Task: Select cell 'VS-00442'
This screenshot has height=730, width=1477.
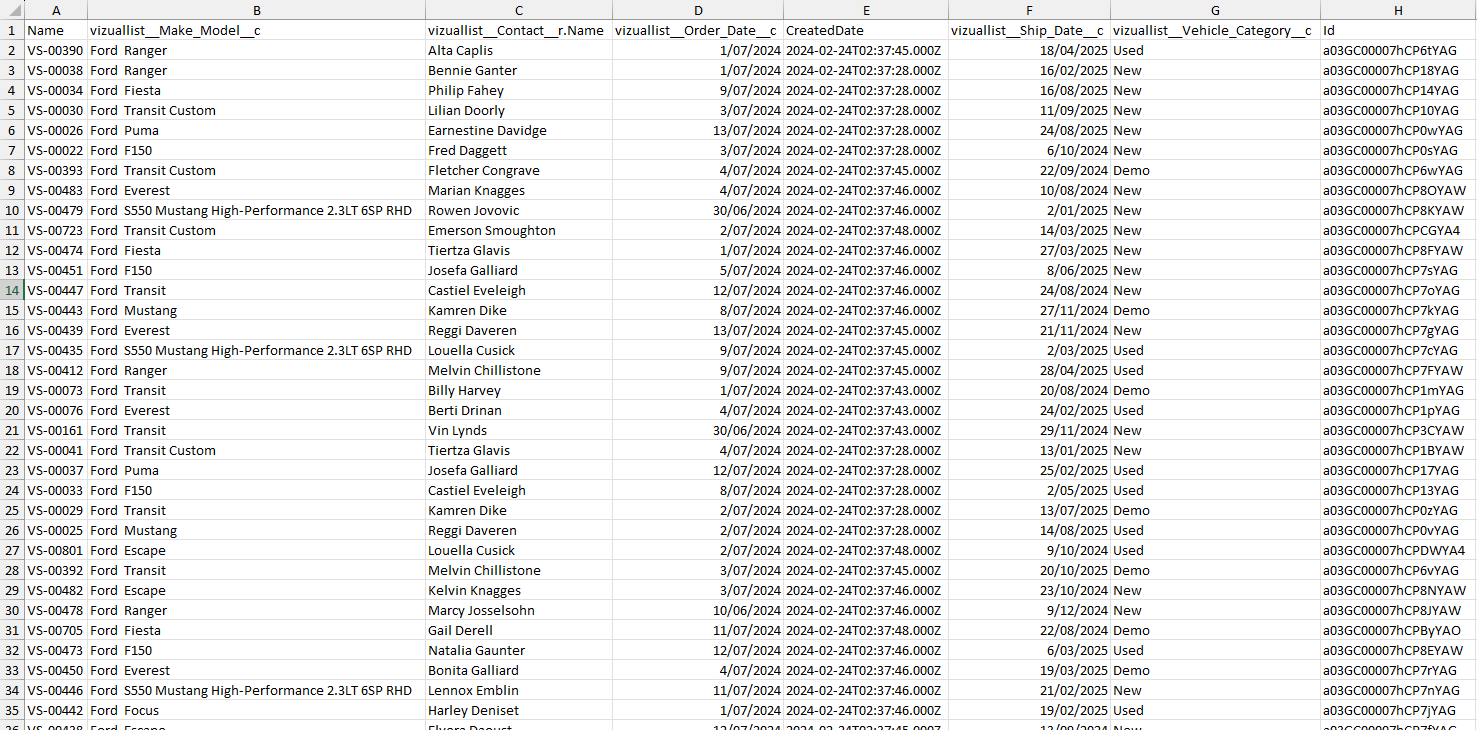Action: (x=56, y=710)
